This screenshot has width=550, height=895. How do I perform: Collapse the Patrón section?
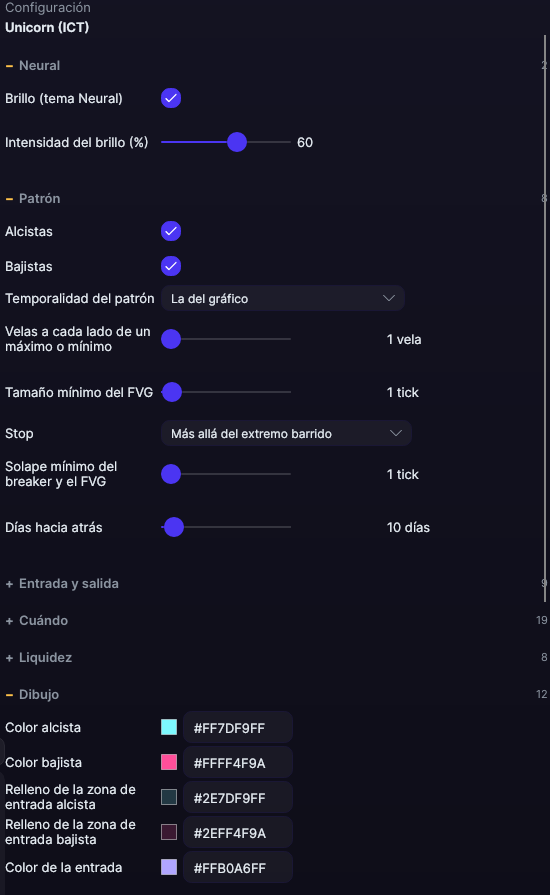click(33, 199)
